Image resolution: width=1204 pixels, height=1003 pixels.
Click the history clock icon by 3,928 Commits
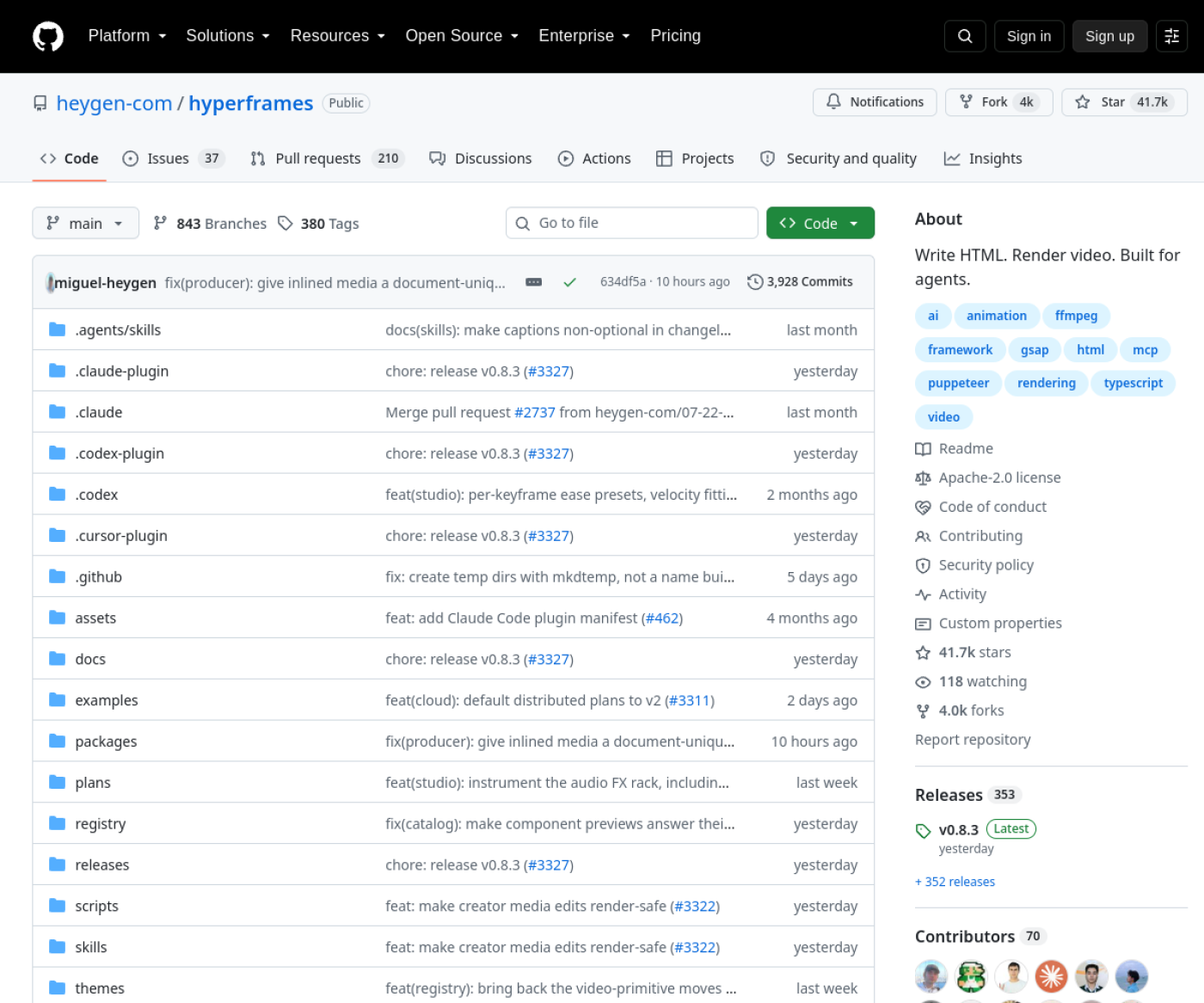click(x=755, y=282)
